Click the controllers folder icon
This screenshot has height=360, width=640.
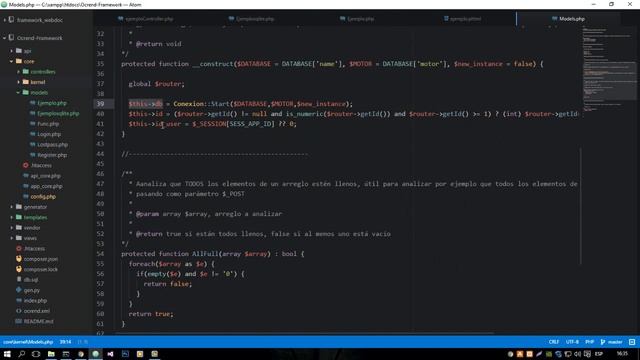pyautogui.click(x=26, y=72)
